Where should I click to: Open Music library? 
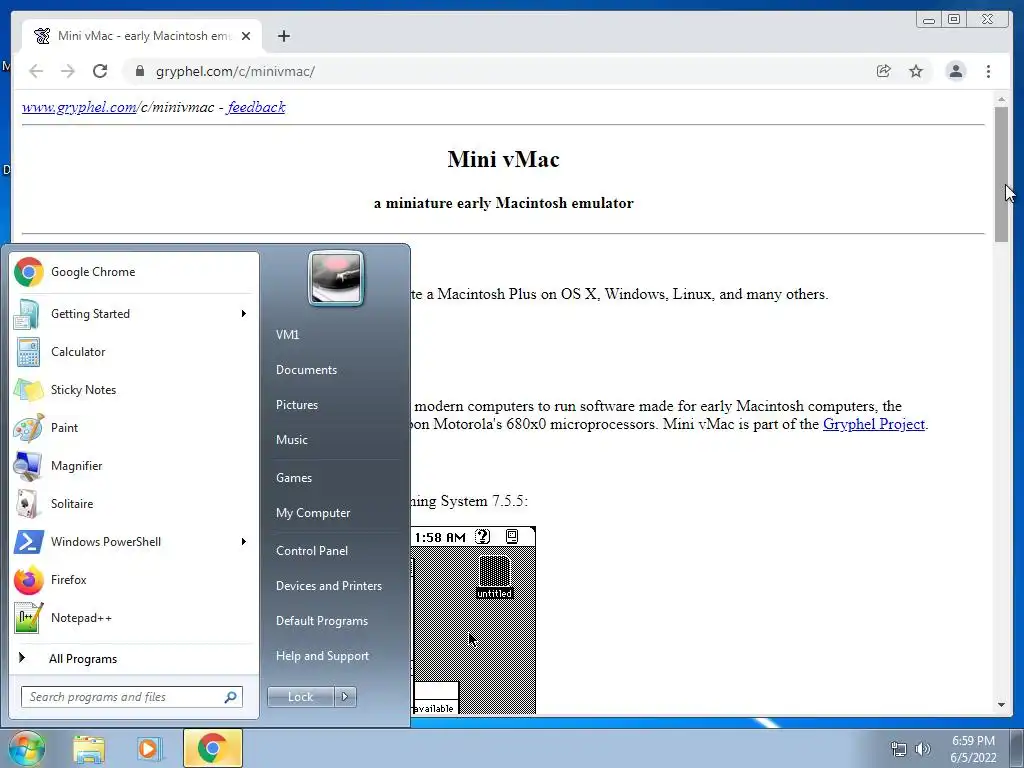[291, 440]
